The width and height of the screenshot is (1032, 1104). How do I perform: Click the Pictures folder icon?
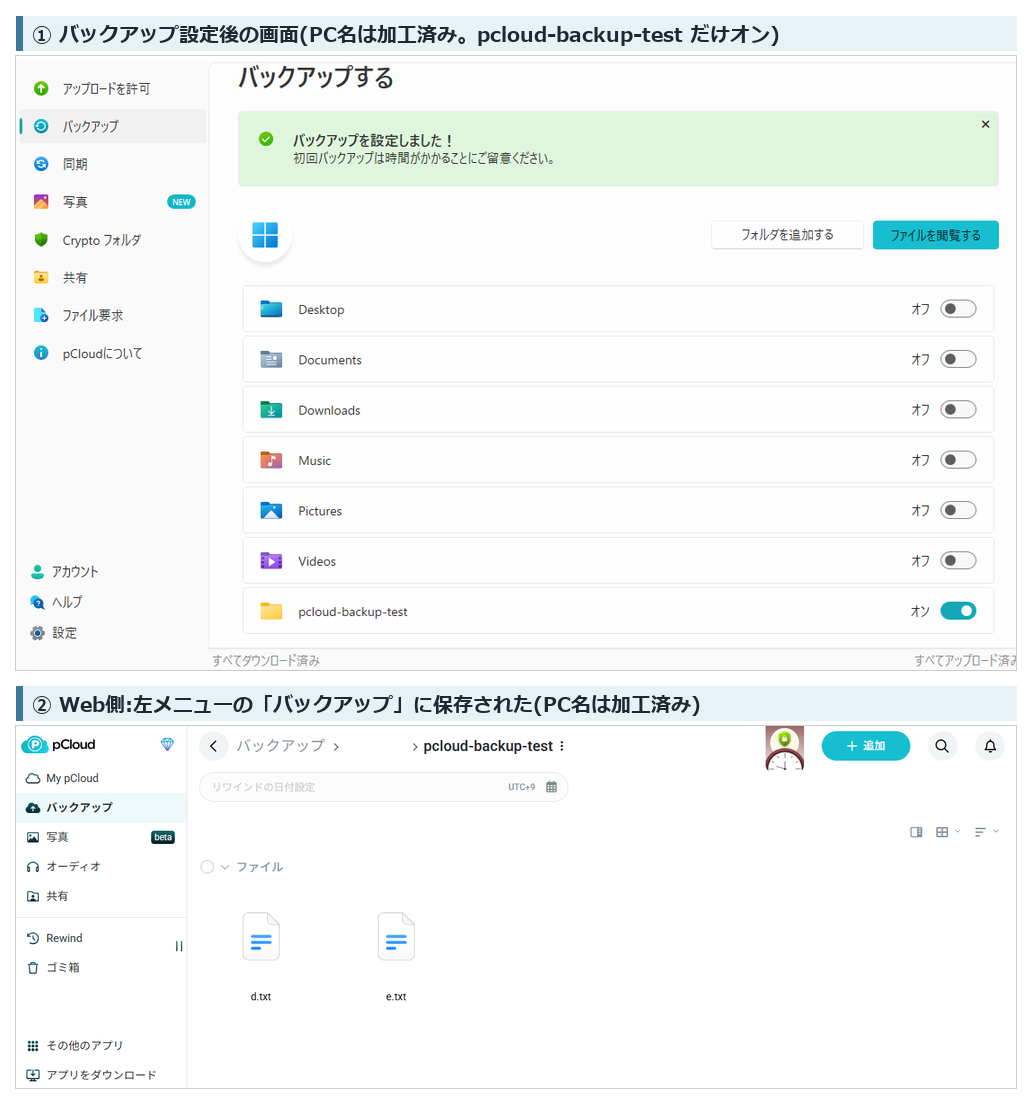[x=271, y=510]
